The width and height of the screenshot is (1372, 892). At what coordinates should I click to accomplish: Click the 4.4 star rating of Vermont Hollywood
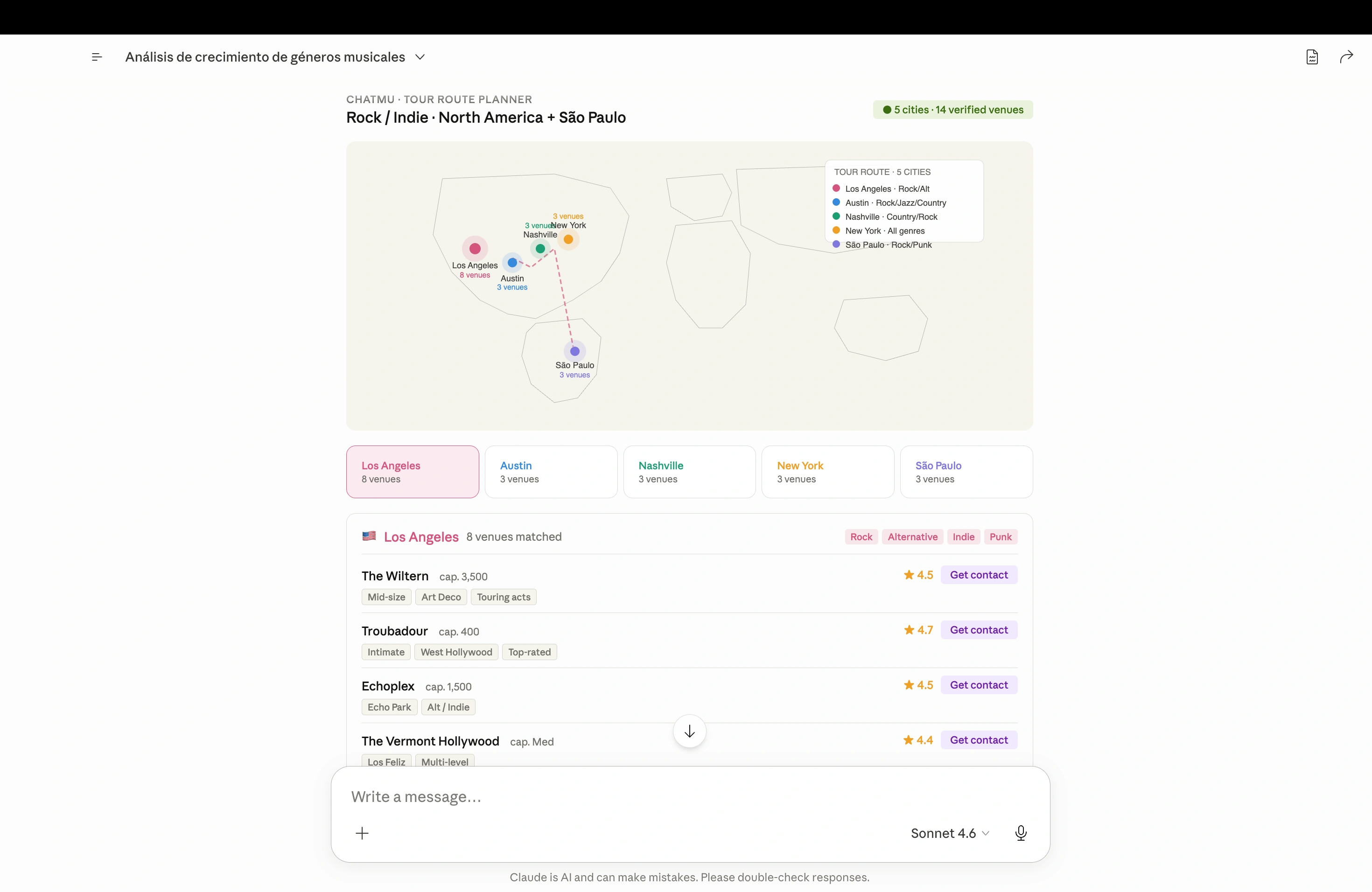coord(918,740)
